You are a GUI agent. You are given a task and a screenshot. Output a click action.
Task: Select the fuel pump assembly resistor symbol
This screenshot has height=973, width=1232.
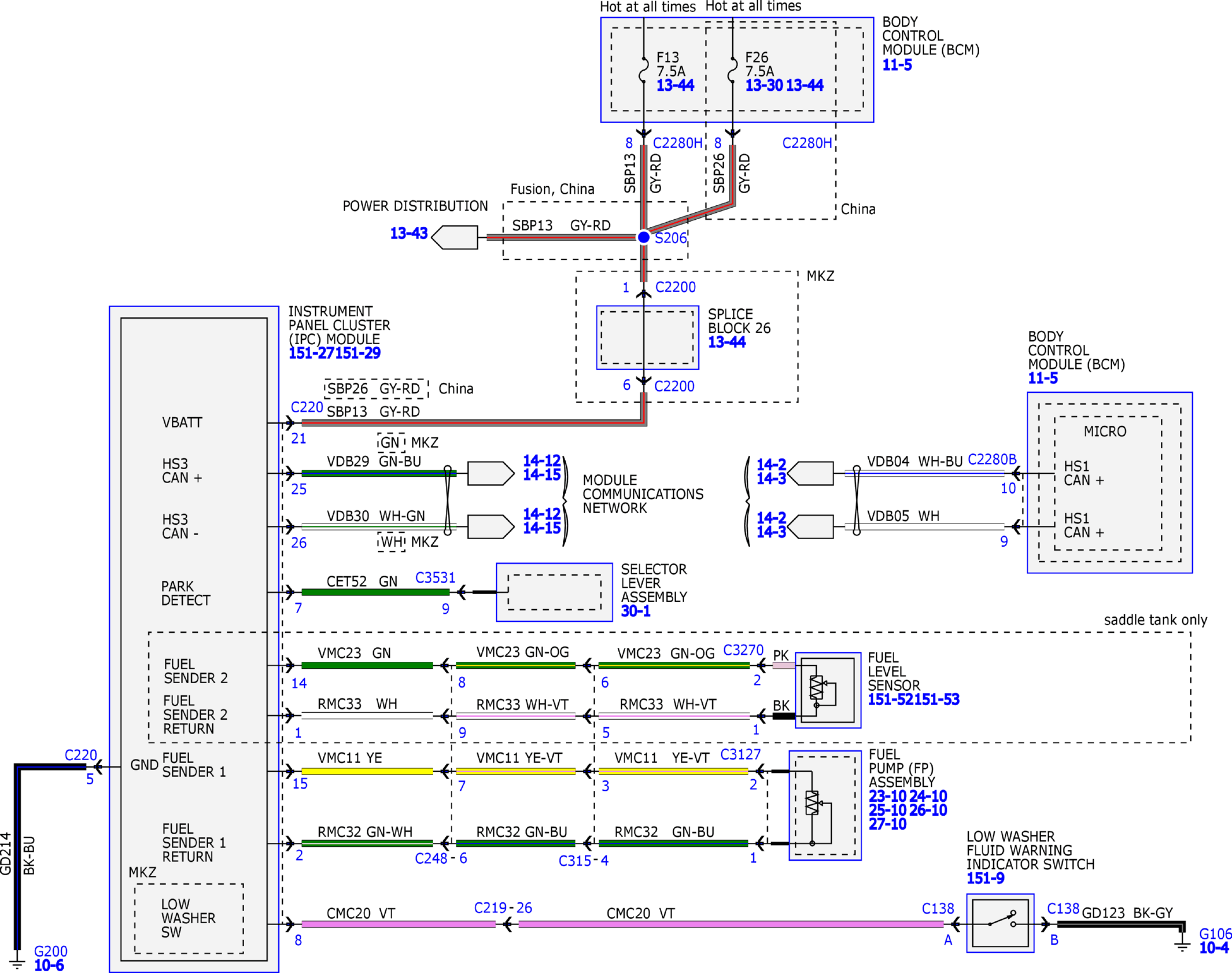(812, 803)
